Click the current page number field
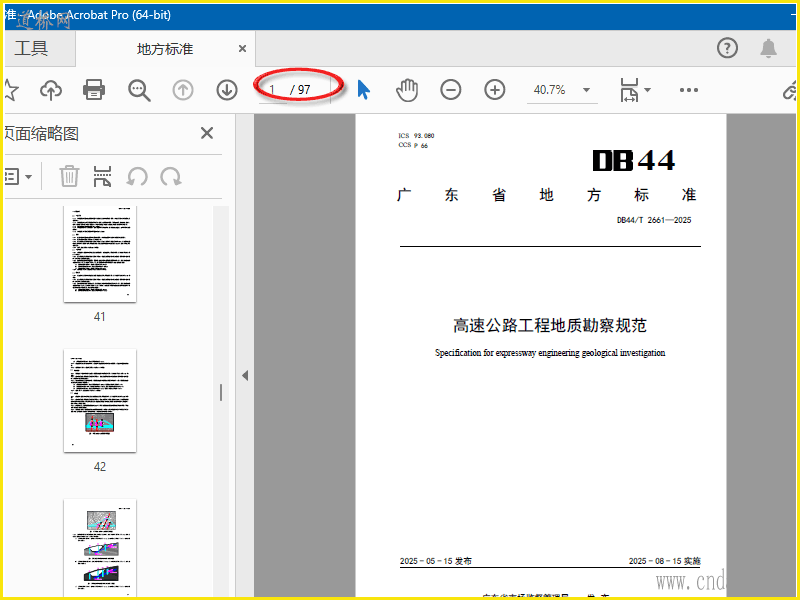Image resolution: width=800 pixels, height=600 pixels. point(272,90)
